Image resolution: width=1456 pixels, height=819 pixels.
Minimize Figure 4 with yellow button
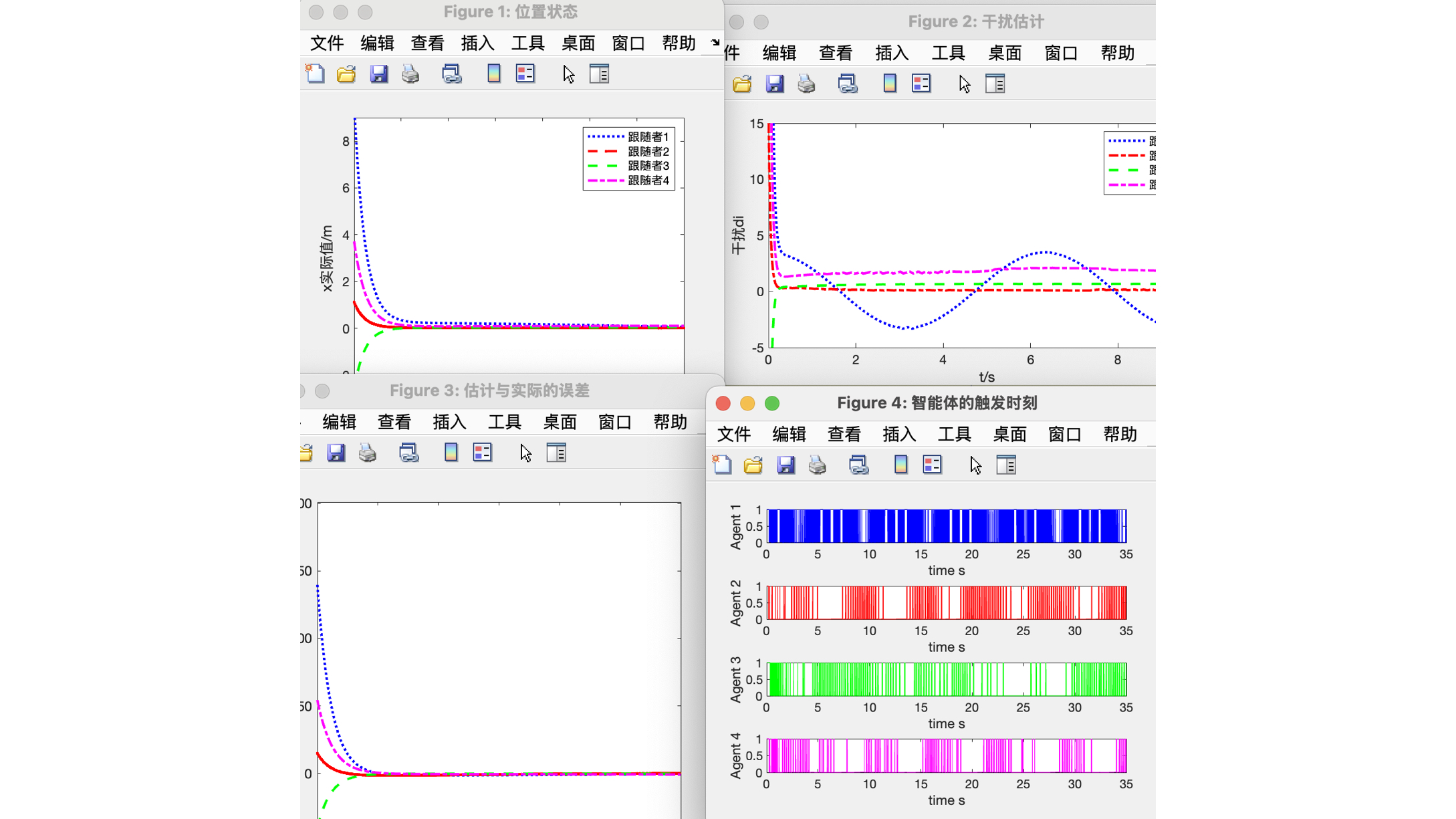(747, 403)
